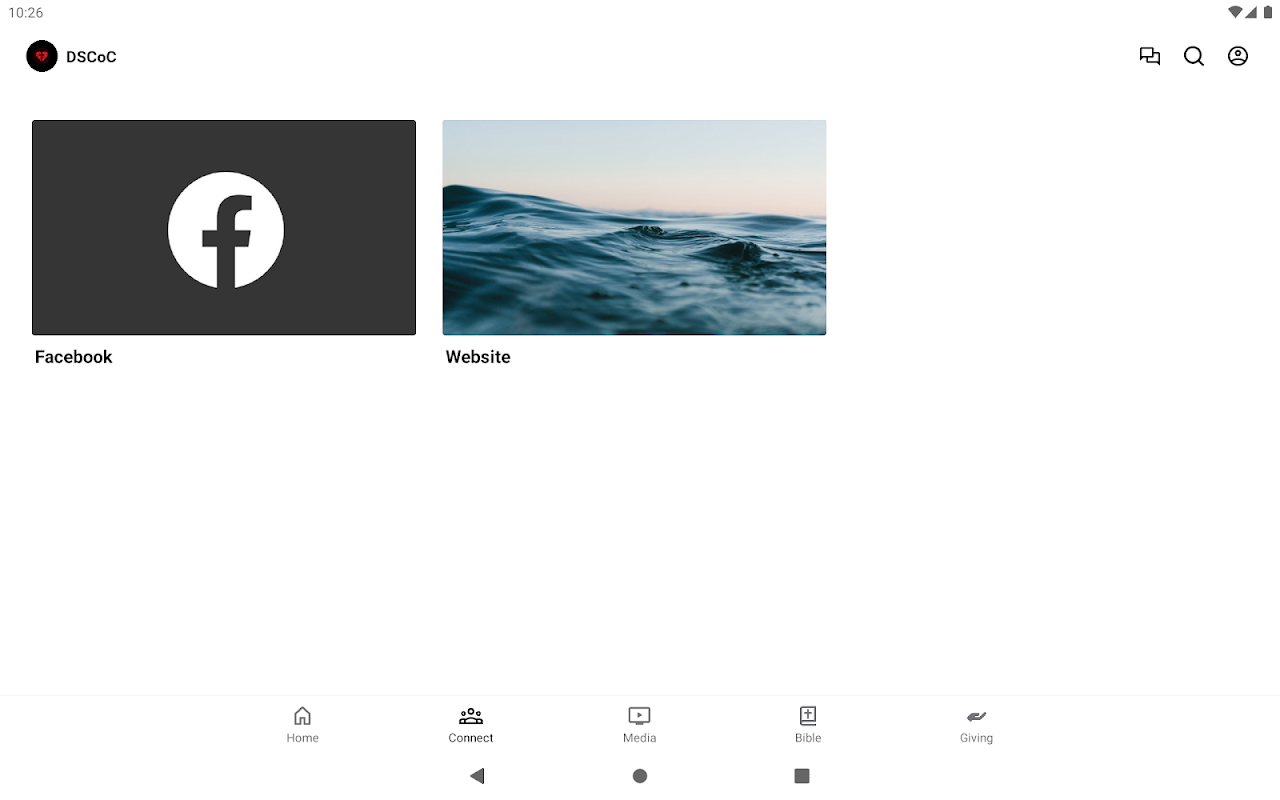
Task: Open the user profile account icon
Action: point(1238,56)
